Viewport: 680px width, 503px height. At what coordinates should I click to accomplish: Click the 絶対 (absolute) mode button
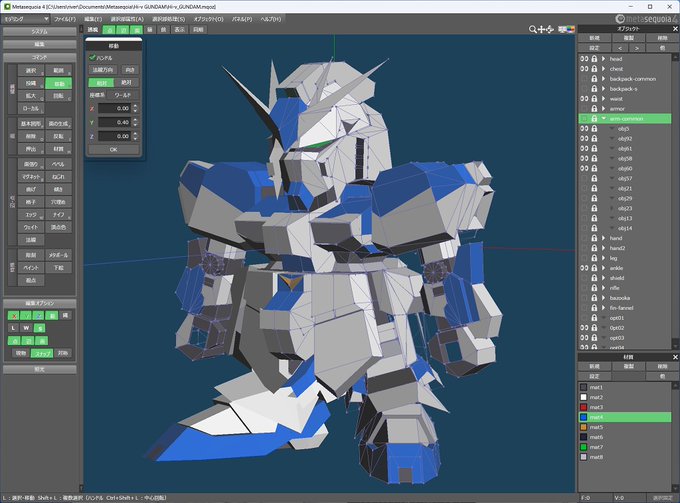pyautogui.click(x=126, y=82)
